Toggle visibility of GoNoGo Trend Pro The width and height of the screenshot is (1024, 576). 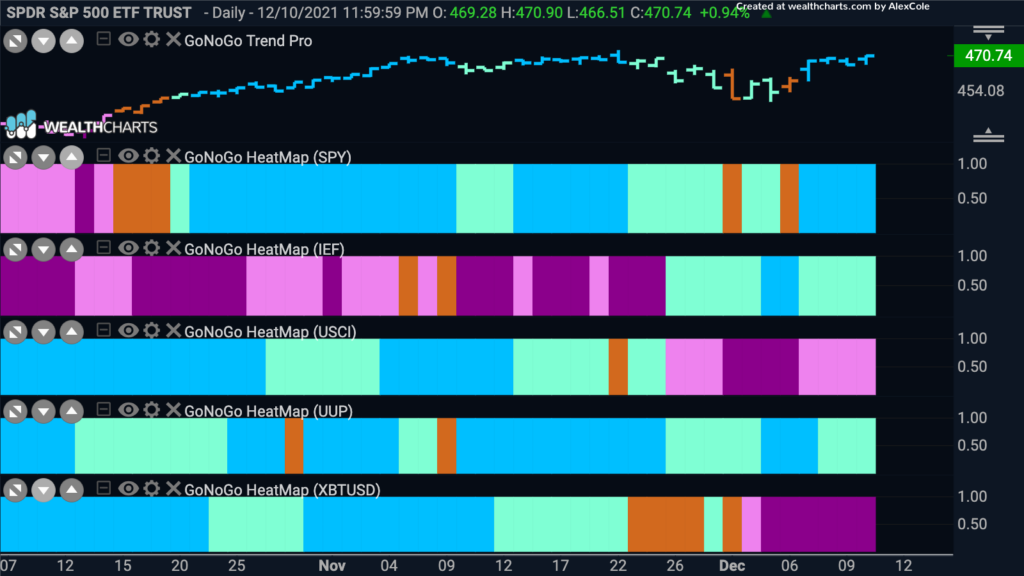coord(128,40)
